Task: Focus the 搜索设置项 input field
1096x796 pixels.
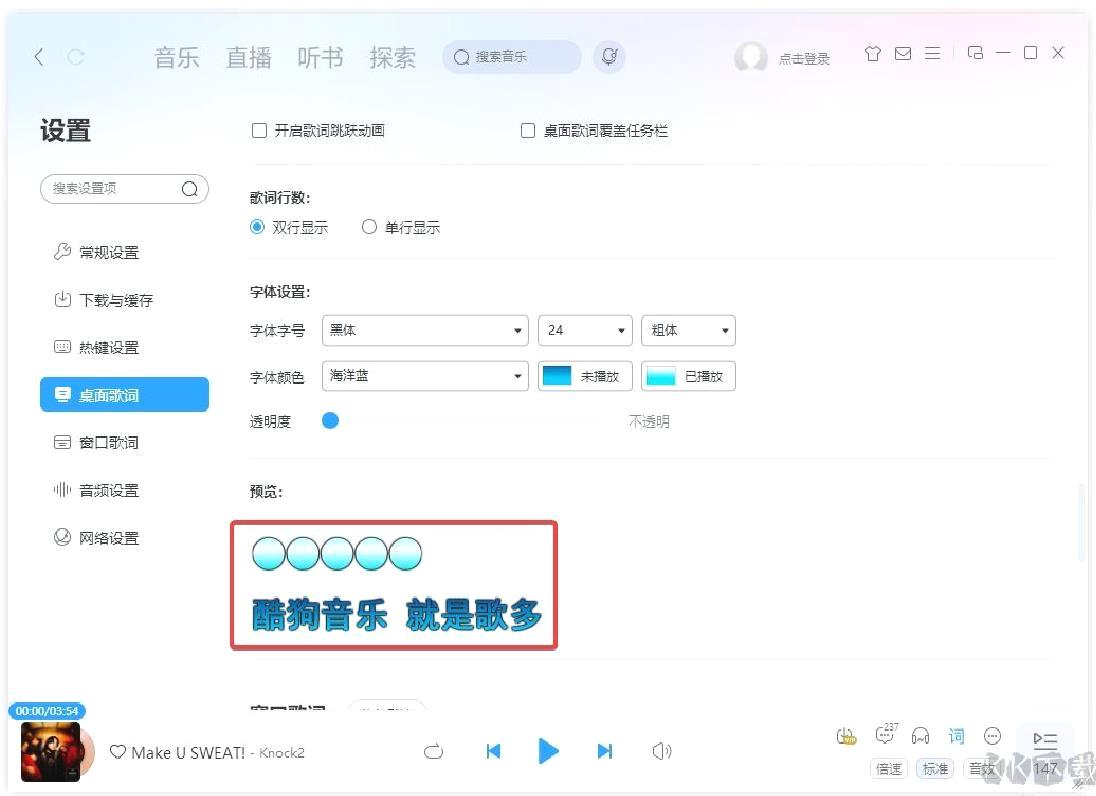Action: [x=124, y=189]
